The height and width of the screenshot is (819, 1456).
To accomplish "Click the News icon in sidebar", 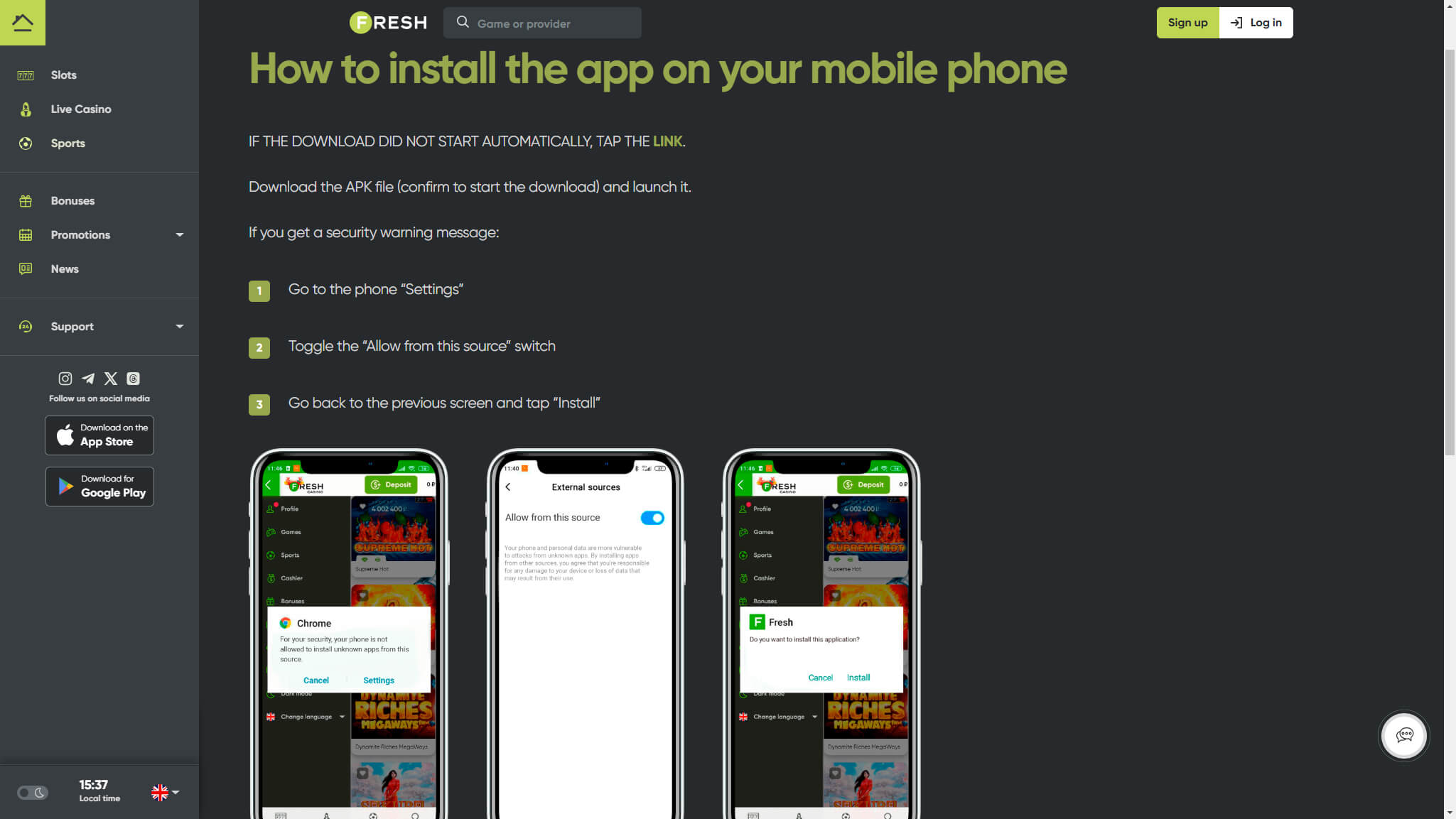I will 25,268.
